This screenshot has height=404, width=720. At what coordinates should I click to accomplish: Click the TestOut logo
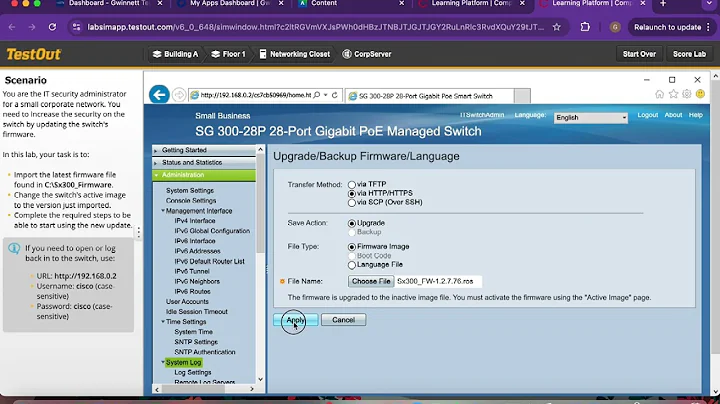[x=34, y=54]
